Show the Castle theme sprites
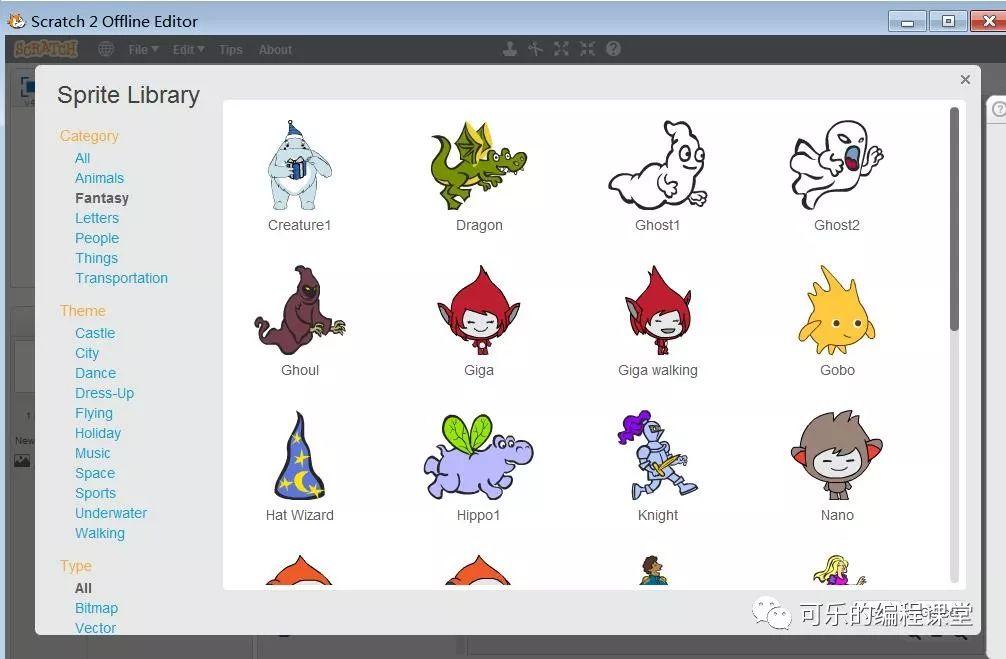 [95, 333]
